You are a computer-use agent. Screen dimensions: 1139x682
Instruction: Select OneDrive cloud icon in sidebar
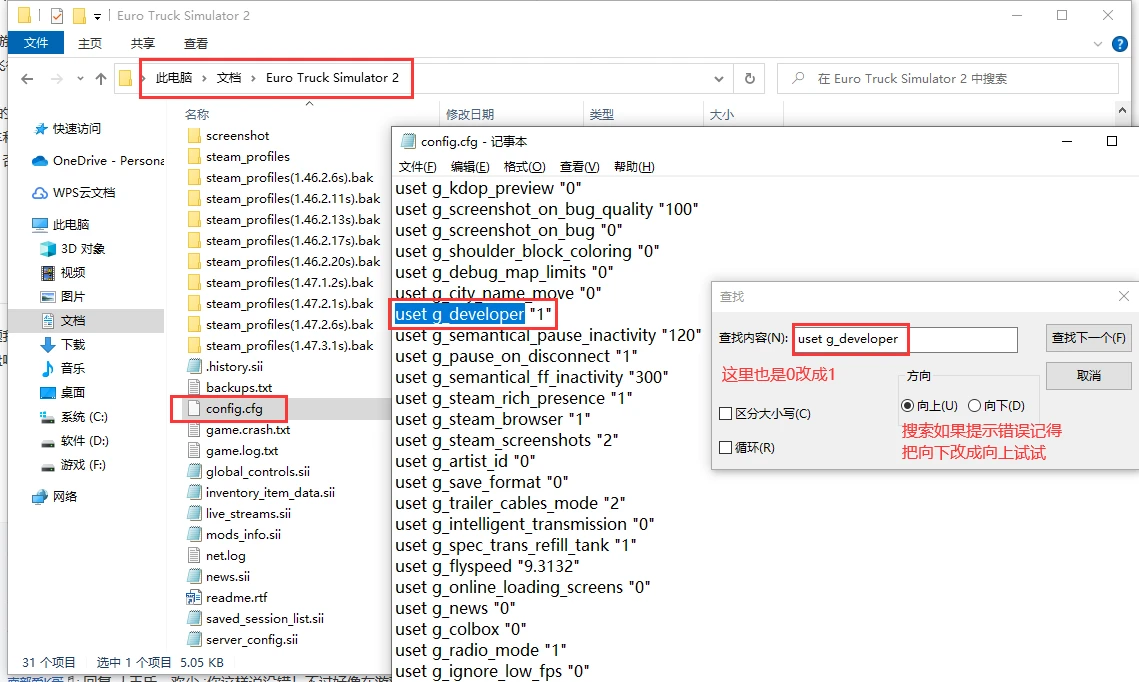pyautogui.click(x=40, y=161)
